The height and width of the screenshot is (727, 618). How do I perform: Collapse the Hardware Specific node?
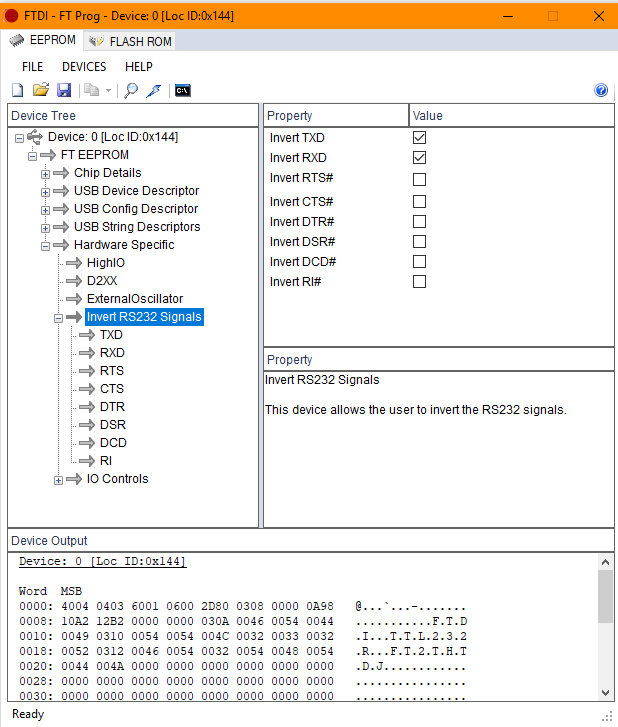(x=45, y=246)
